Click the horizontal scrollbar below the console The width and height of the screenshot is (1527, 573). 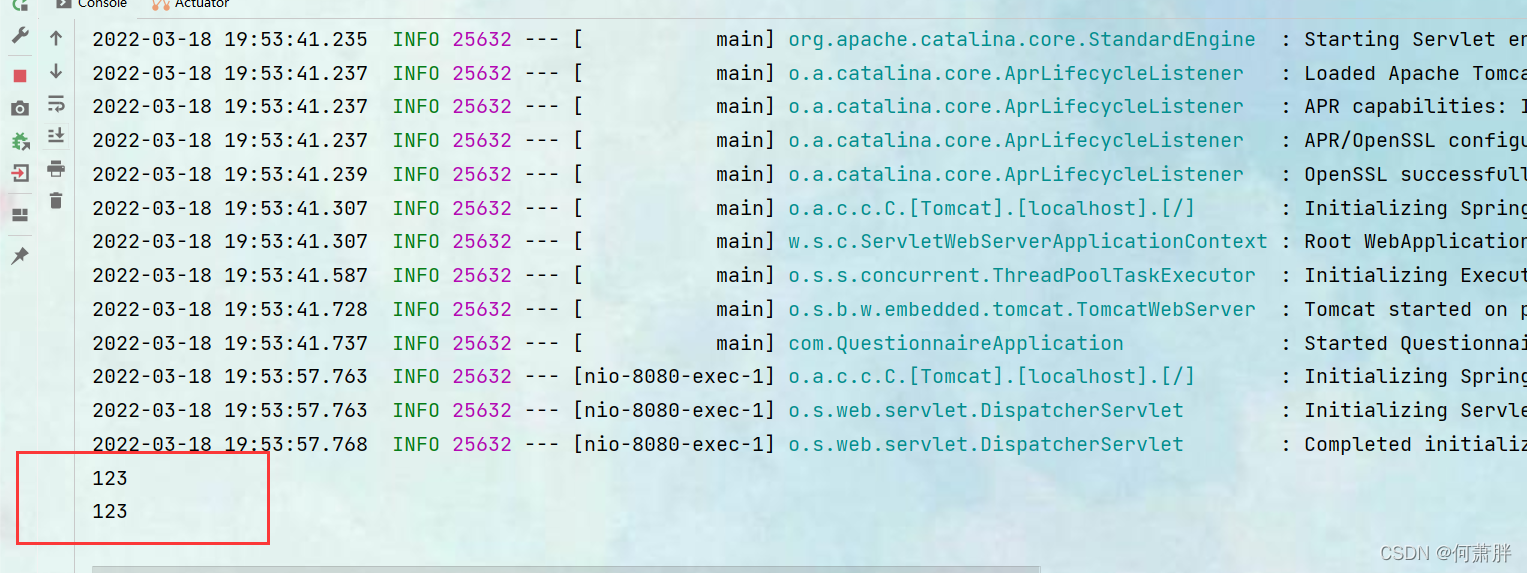pyautogui.click(x=566, y=569)
